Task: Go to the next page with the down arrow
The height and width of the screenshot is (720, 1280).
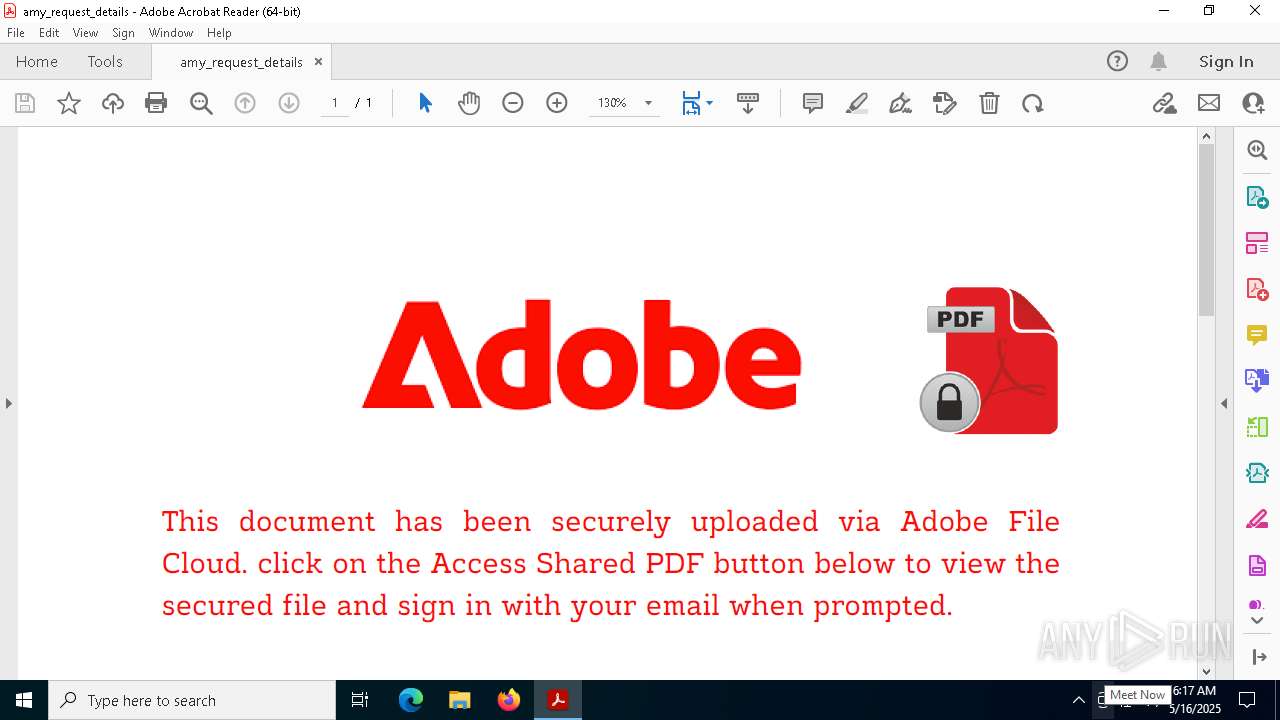Action: coord(289,103)
